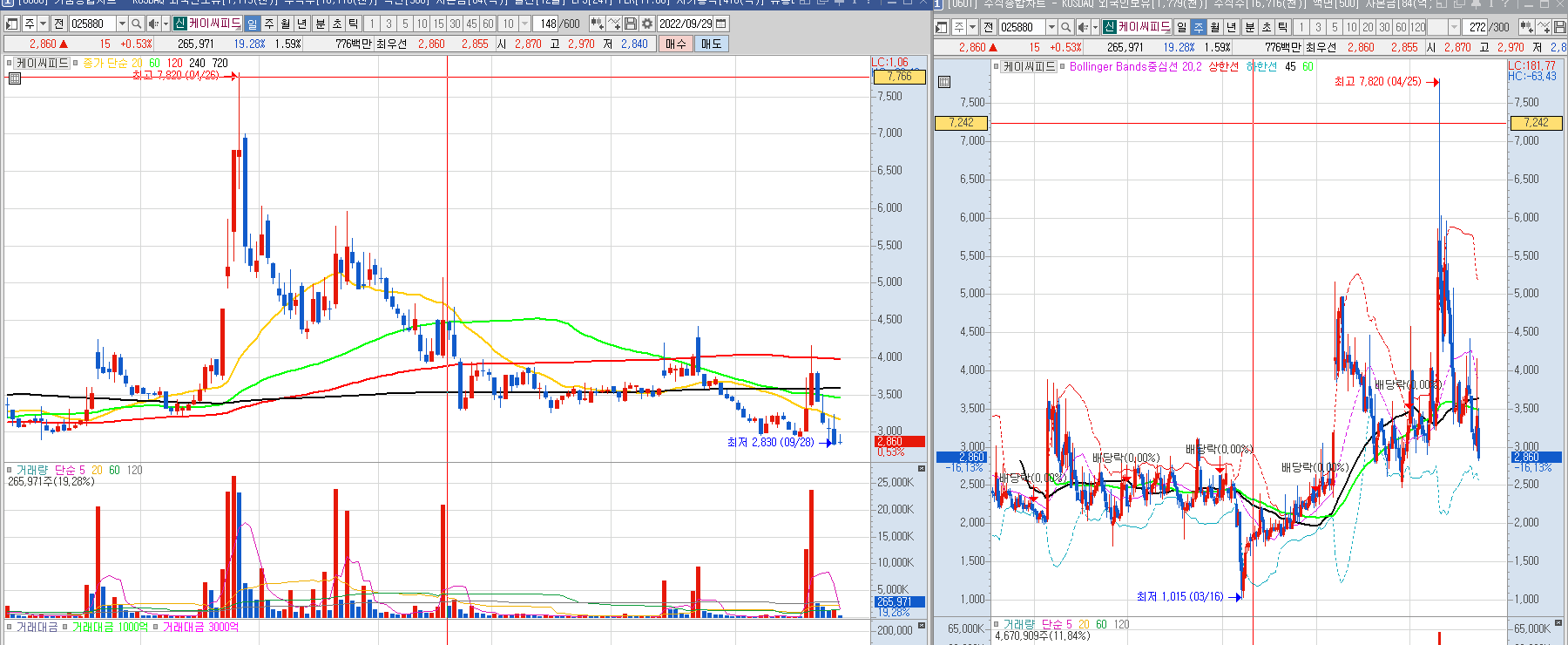Toggle the right chart's 케이씨피드 legend marker
Image resolution: width=1568 pixels, height=645 pixels.
pos(997,66)
